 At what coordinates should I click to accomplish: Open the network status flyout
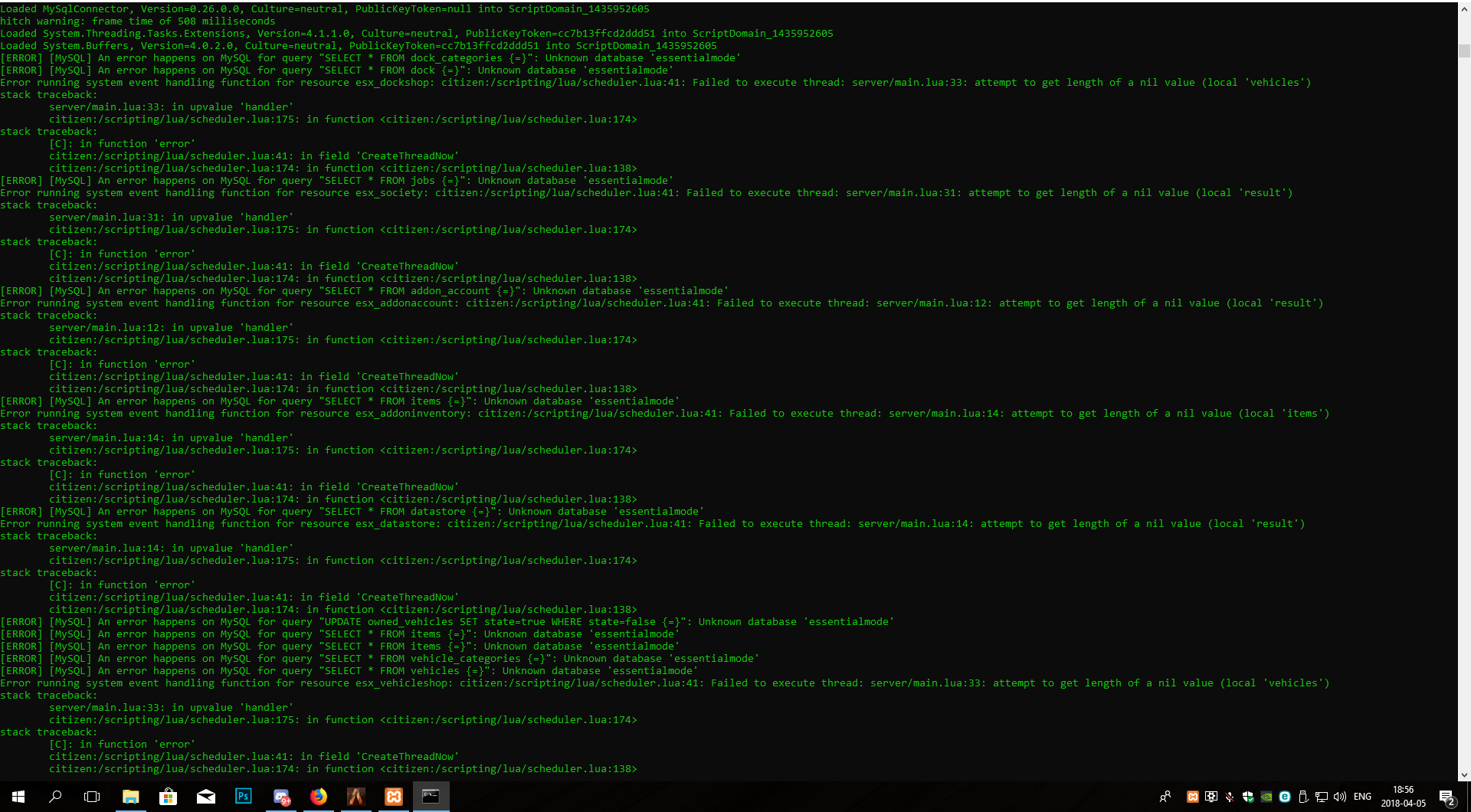[1323, 797]
